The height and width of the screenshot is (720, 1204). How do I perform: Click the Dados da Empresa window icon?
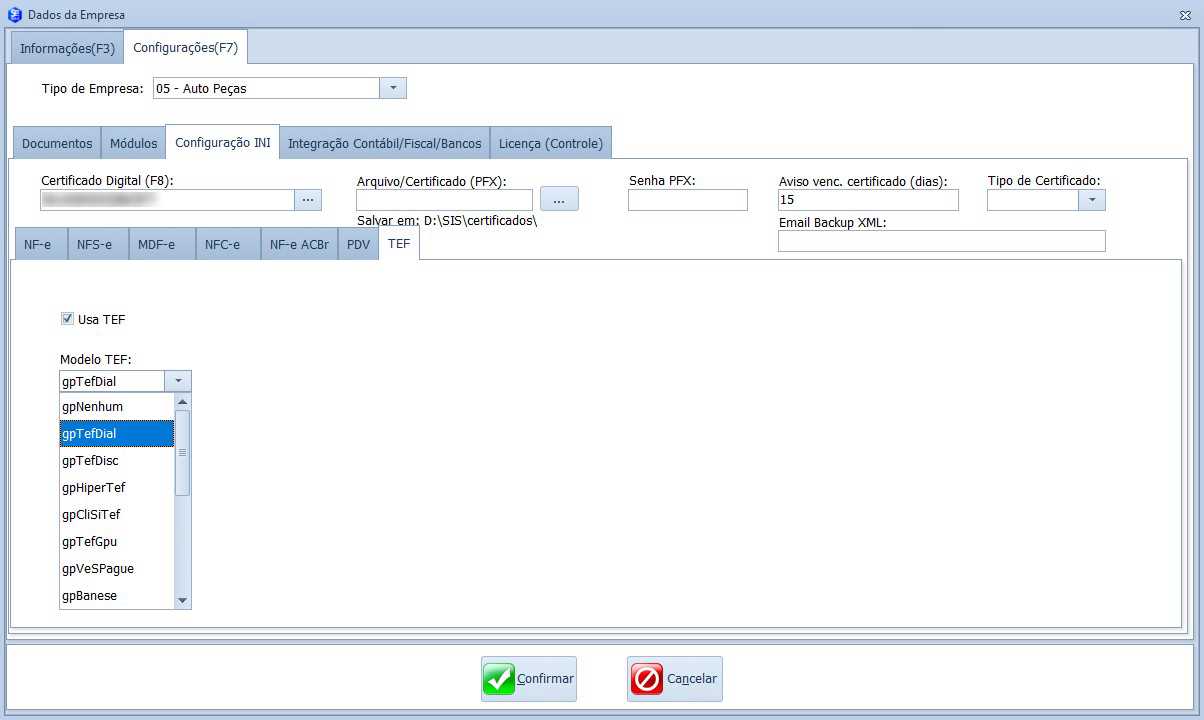click(x=14, y=15)
